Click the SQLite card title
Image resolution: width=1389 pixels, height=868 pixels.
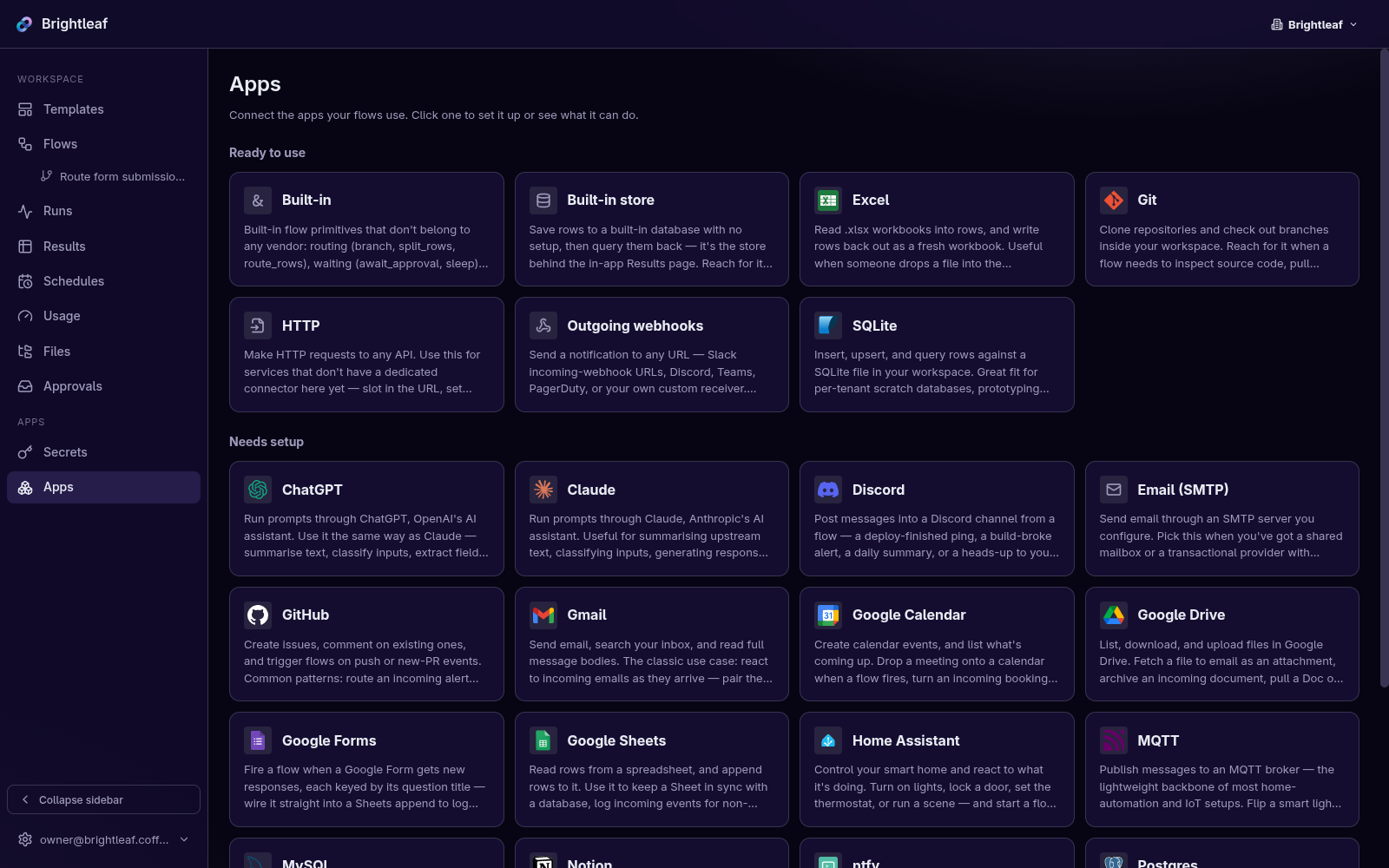coord(874,325)
